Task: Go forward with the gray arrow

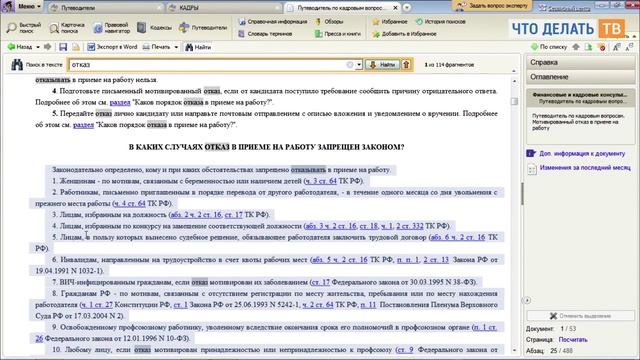Action: [x=47, y=47]
